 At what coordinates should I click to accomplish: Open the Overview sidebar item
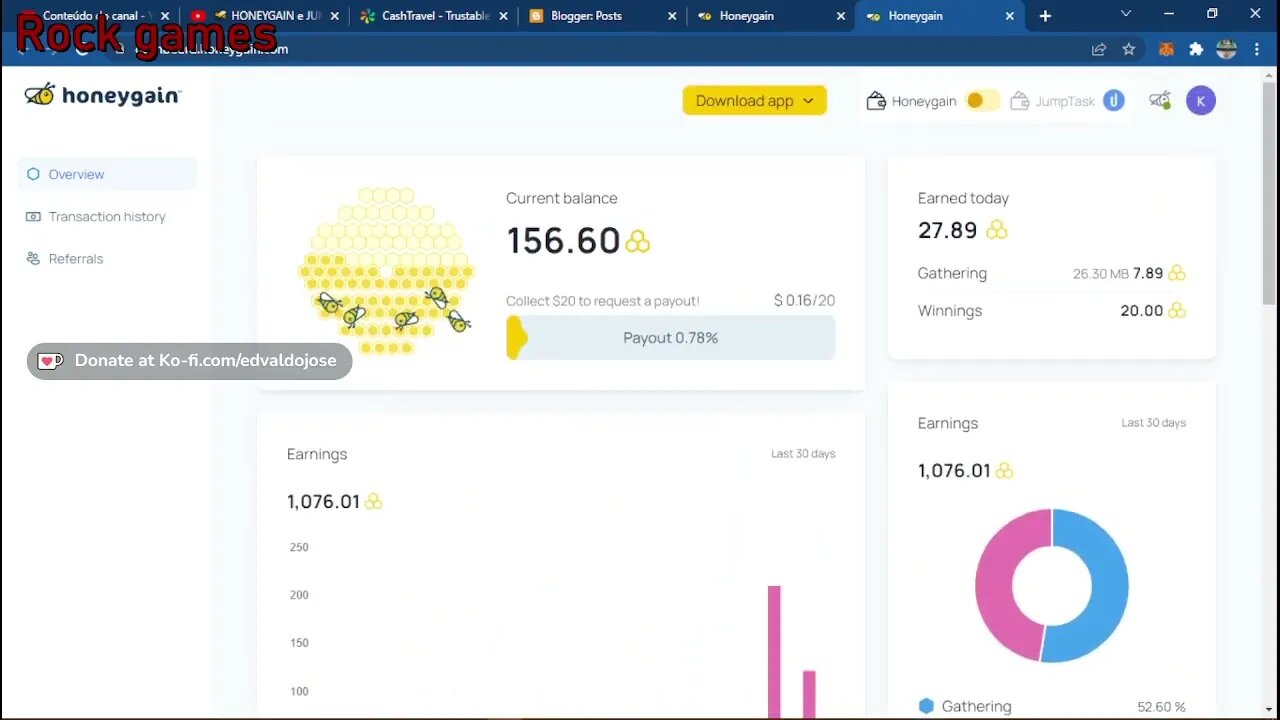(107, 174)
